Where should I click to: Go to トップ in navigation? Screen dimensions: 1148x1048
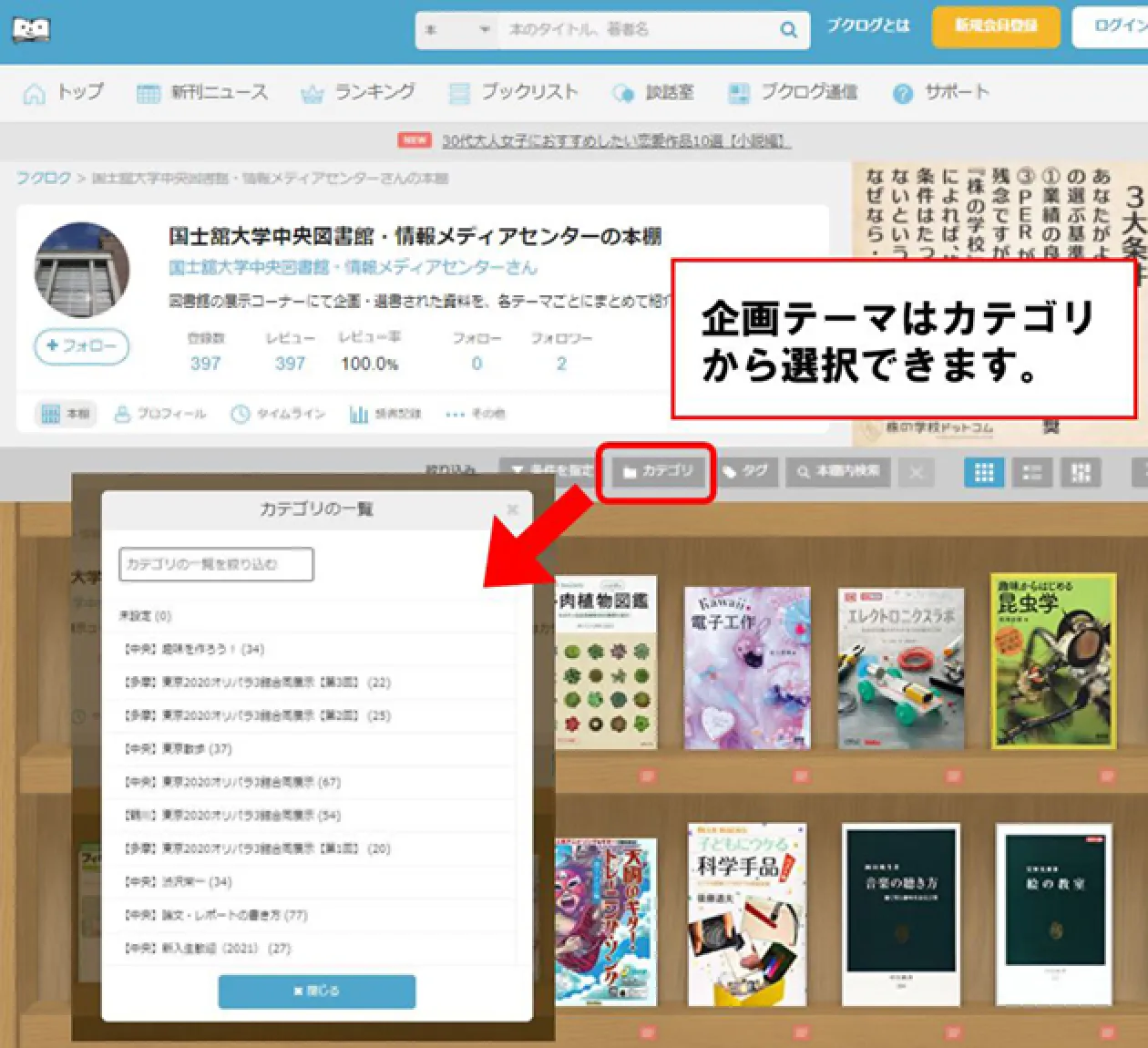pyautogui.click(x=64, y=92)
